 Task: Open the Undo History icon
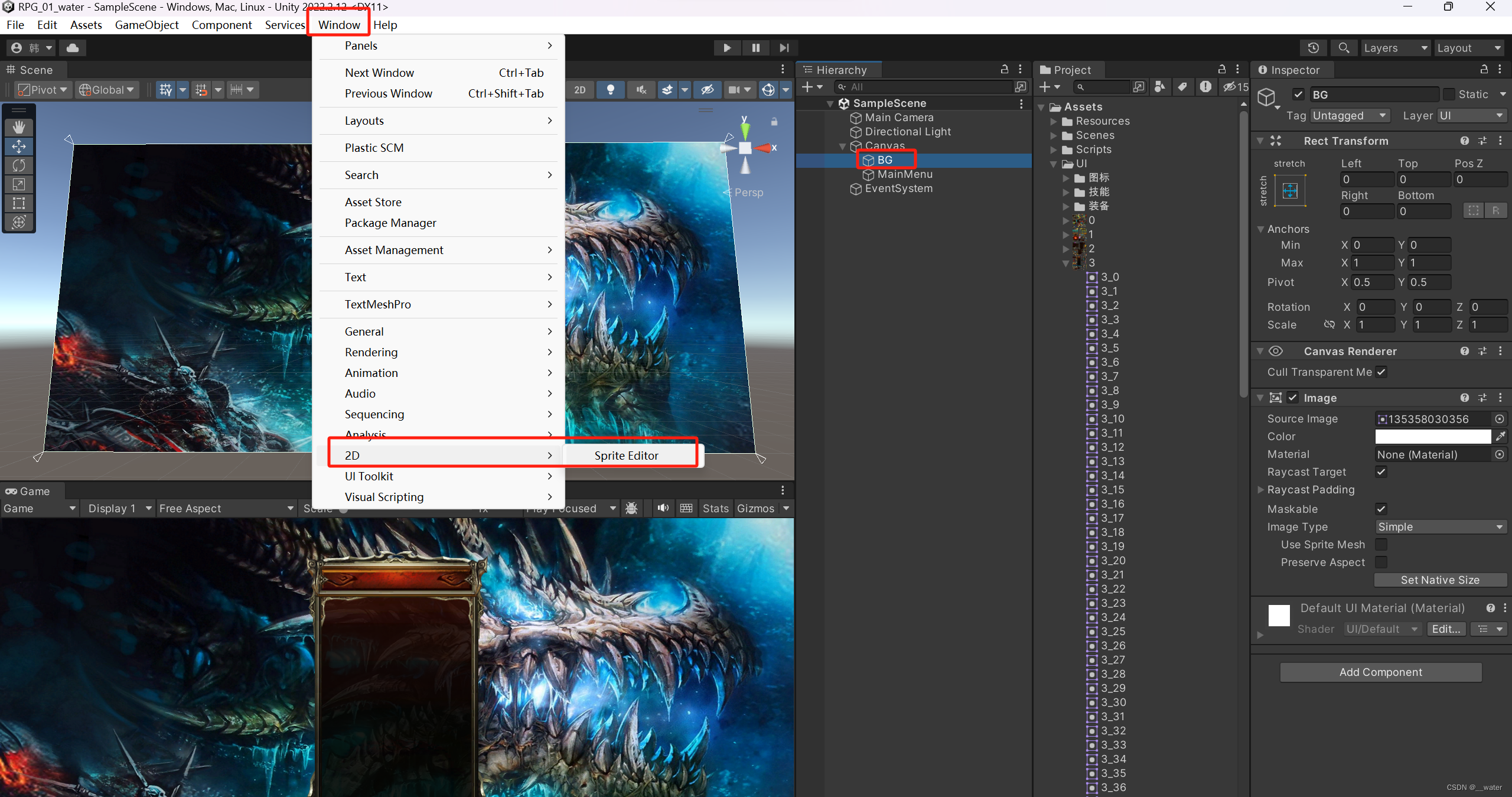click(1313, 48)
